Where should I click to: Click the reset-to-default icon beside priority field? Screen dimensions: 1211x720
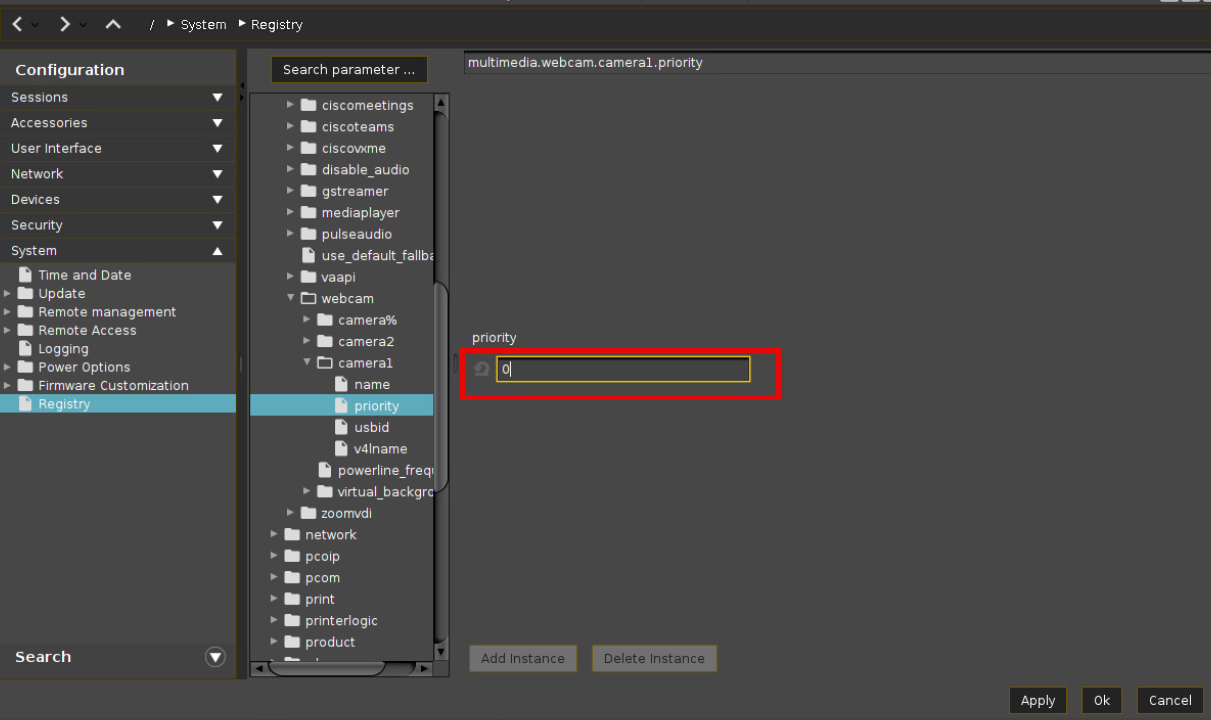click(x=482, y=369)
